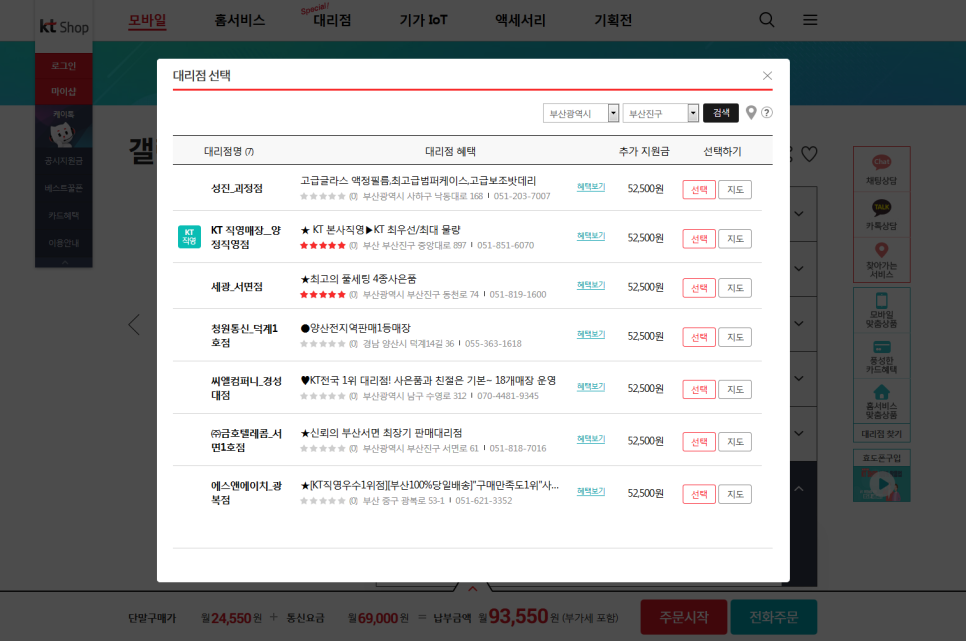
Task: Click the 케이톡 character icon in sidebar
Action: [x=63, y=133]
